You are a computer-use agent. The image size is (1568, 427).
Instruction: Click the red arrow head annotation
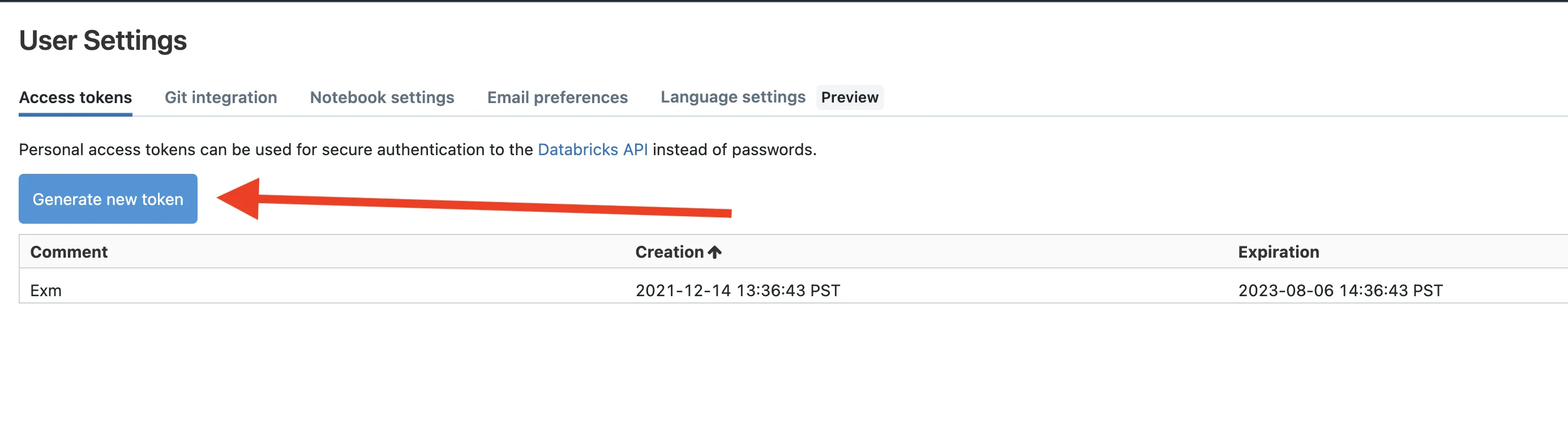coord(241,199)
